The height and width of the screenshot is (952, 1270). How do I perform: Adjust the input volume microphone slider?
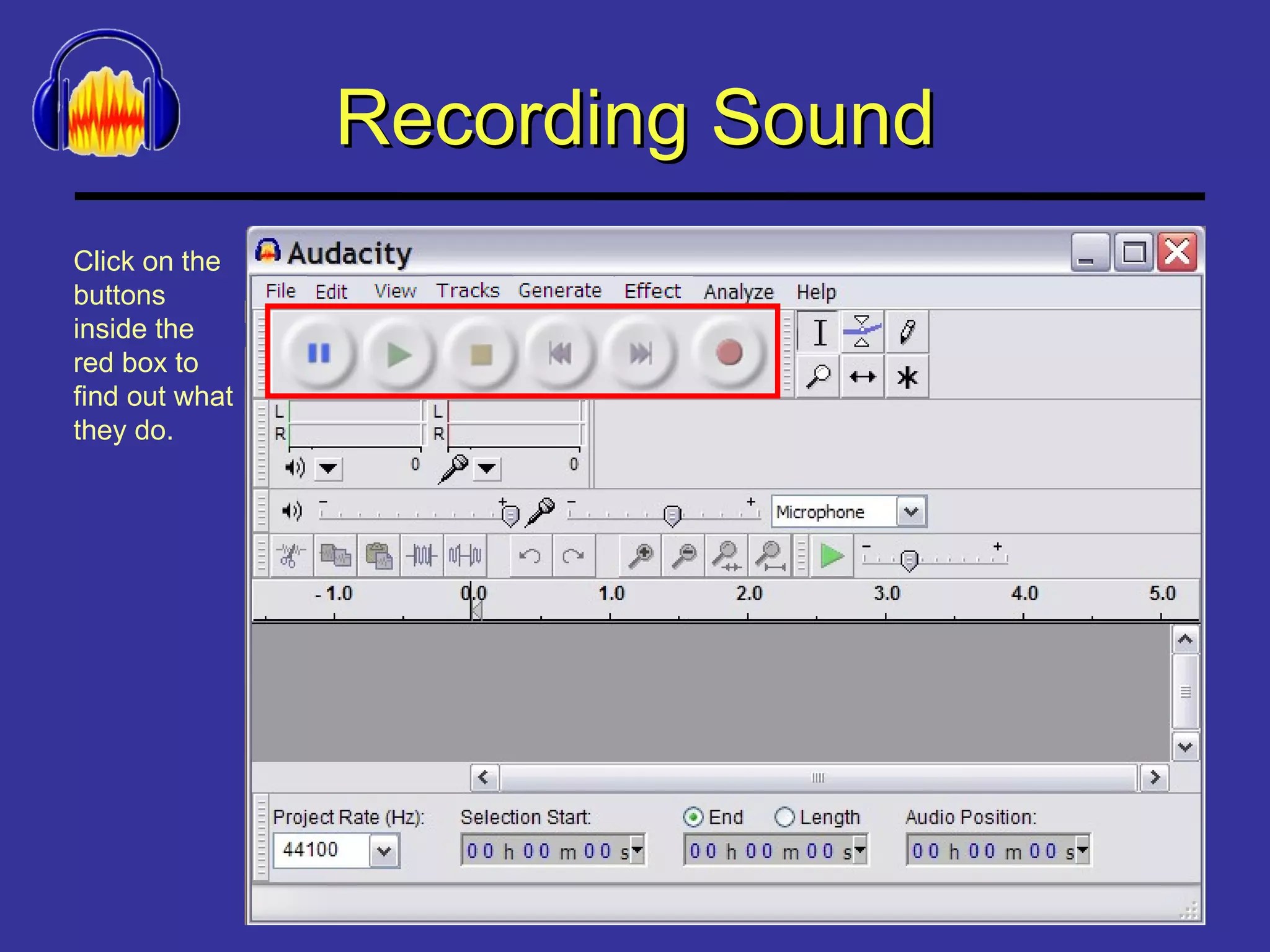click(672, 514)
